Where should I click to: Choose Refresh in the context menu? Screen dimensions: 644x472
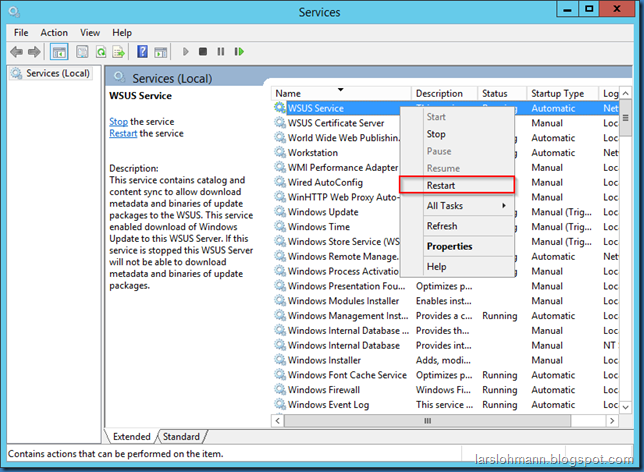click(457, 226)
